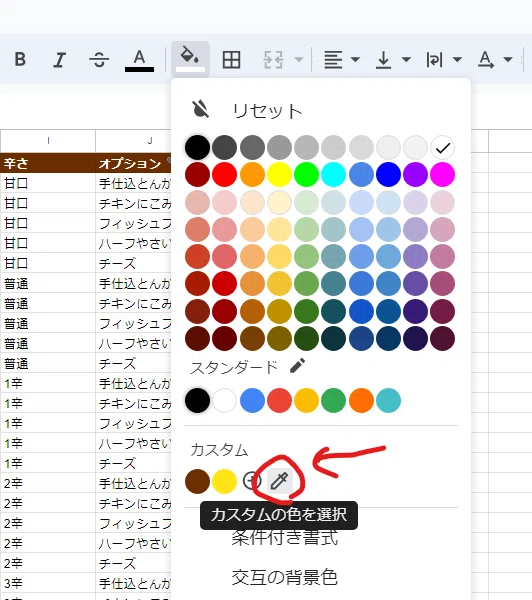Select column I header
Image resolution: width=532 pixels, height=600 pixels.
pos(48,141)
